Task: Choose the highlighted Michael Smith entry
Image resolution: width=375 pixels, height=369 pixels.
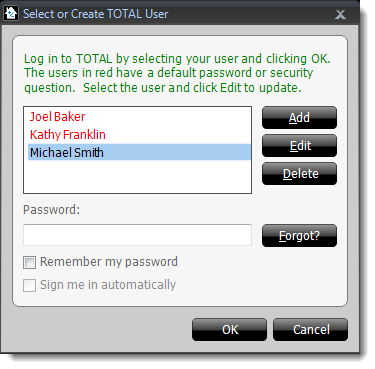Action: coord(139,152)
